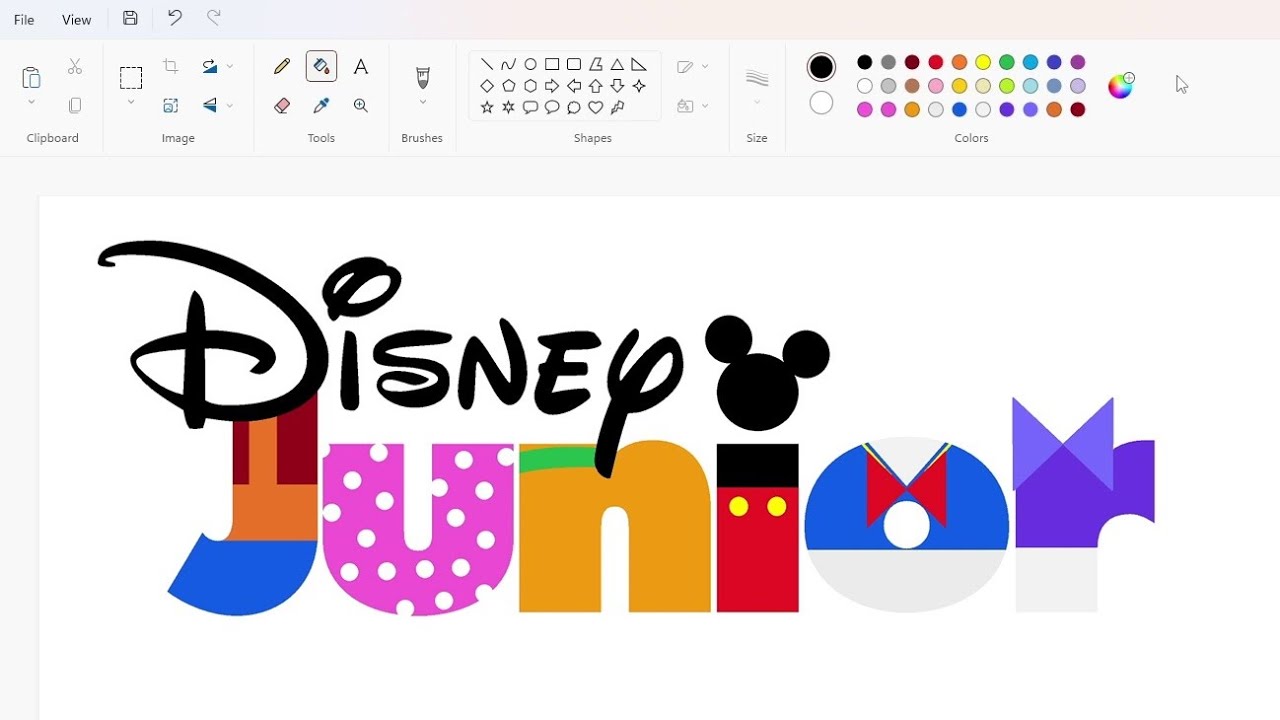Select the white Color 2 swatch

pyautogui.click(x=821, y=103)
